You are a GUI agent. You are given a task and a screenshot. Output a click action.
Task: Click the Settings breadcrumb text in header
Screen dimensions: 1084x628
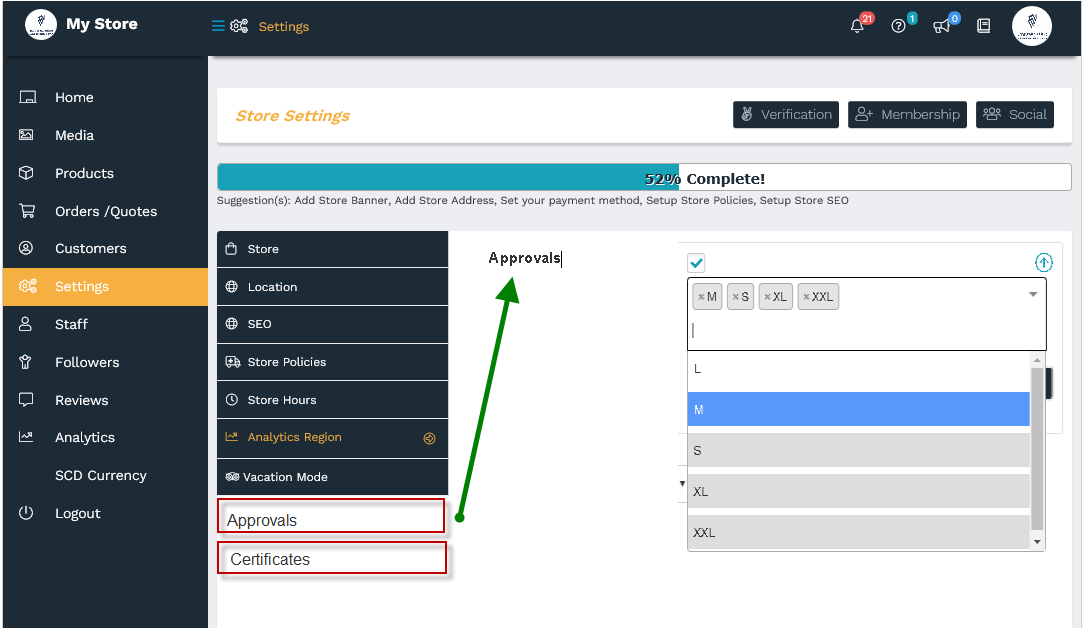[283, 26]
